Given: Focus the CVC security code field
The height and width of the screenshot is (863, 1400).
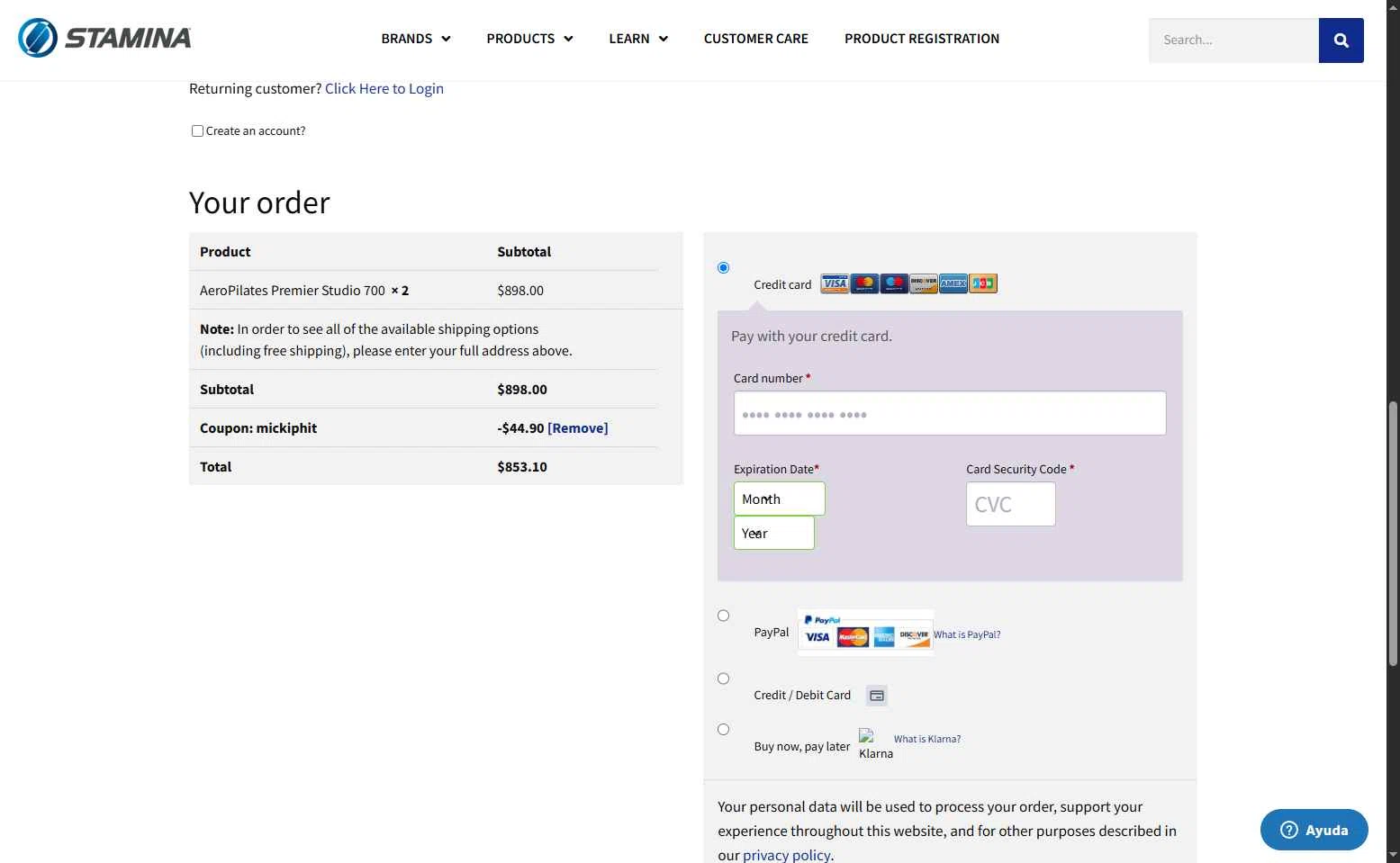Looking at the screenshot, I should tap(1011, 504).
